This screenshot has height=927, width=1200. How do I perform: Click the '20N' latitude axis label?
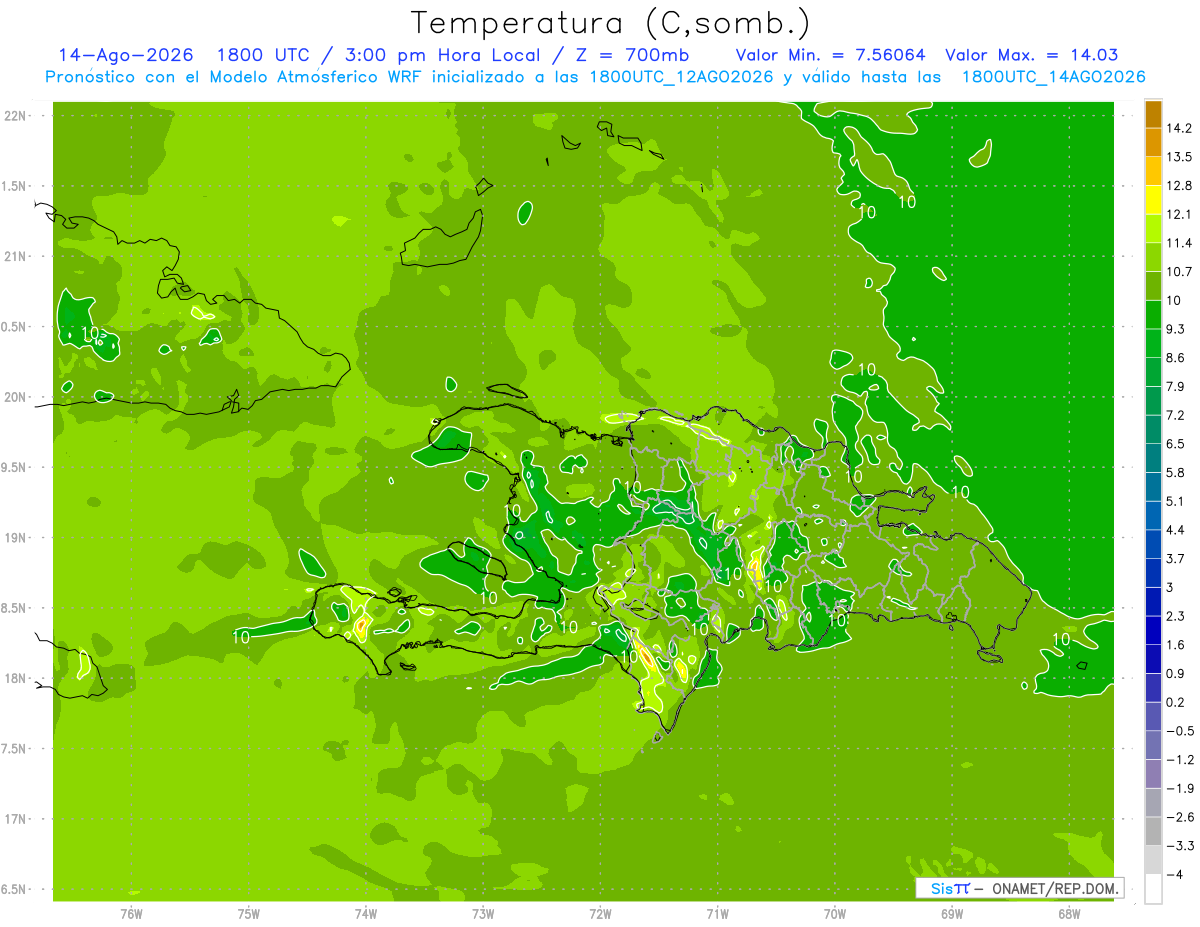pos(16,397)
